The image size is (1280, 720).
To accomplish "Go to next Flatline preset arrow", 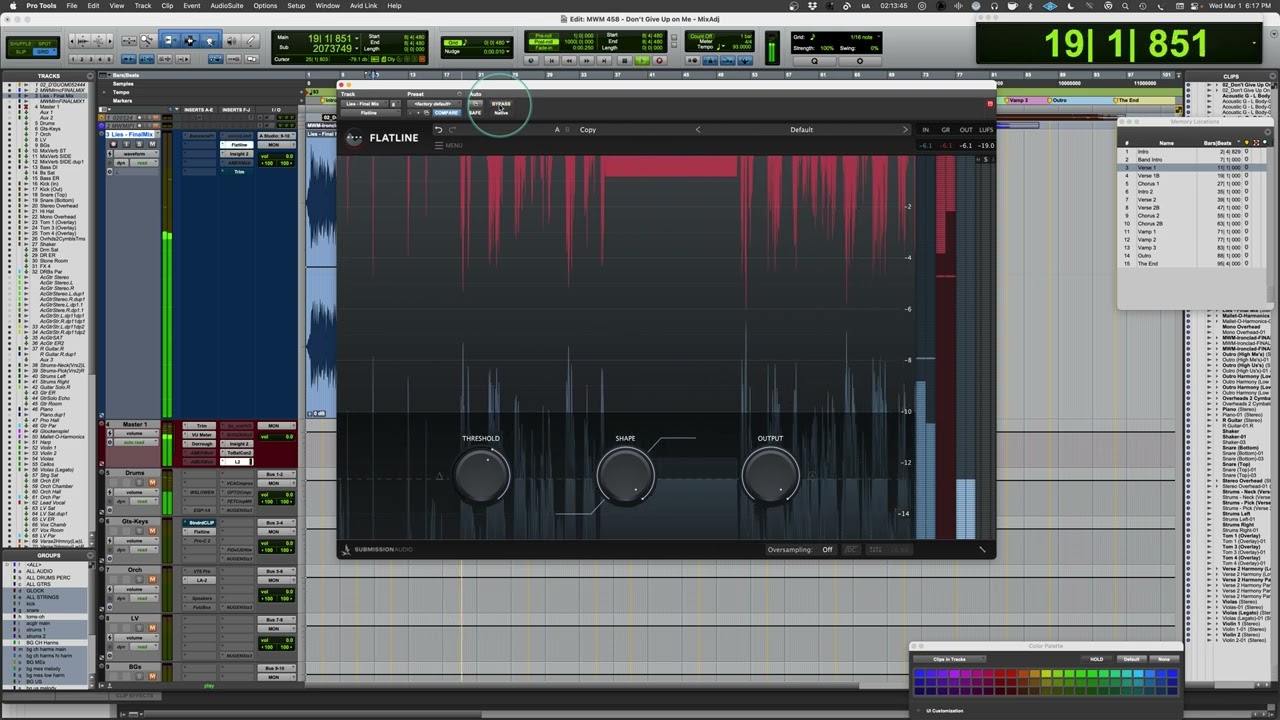I will point(905,130).
